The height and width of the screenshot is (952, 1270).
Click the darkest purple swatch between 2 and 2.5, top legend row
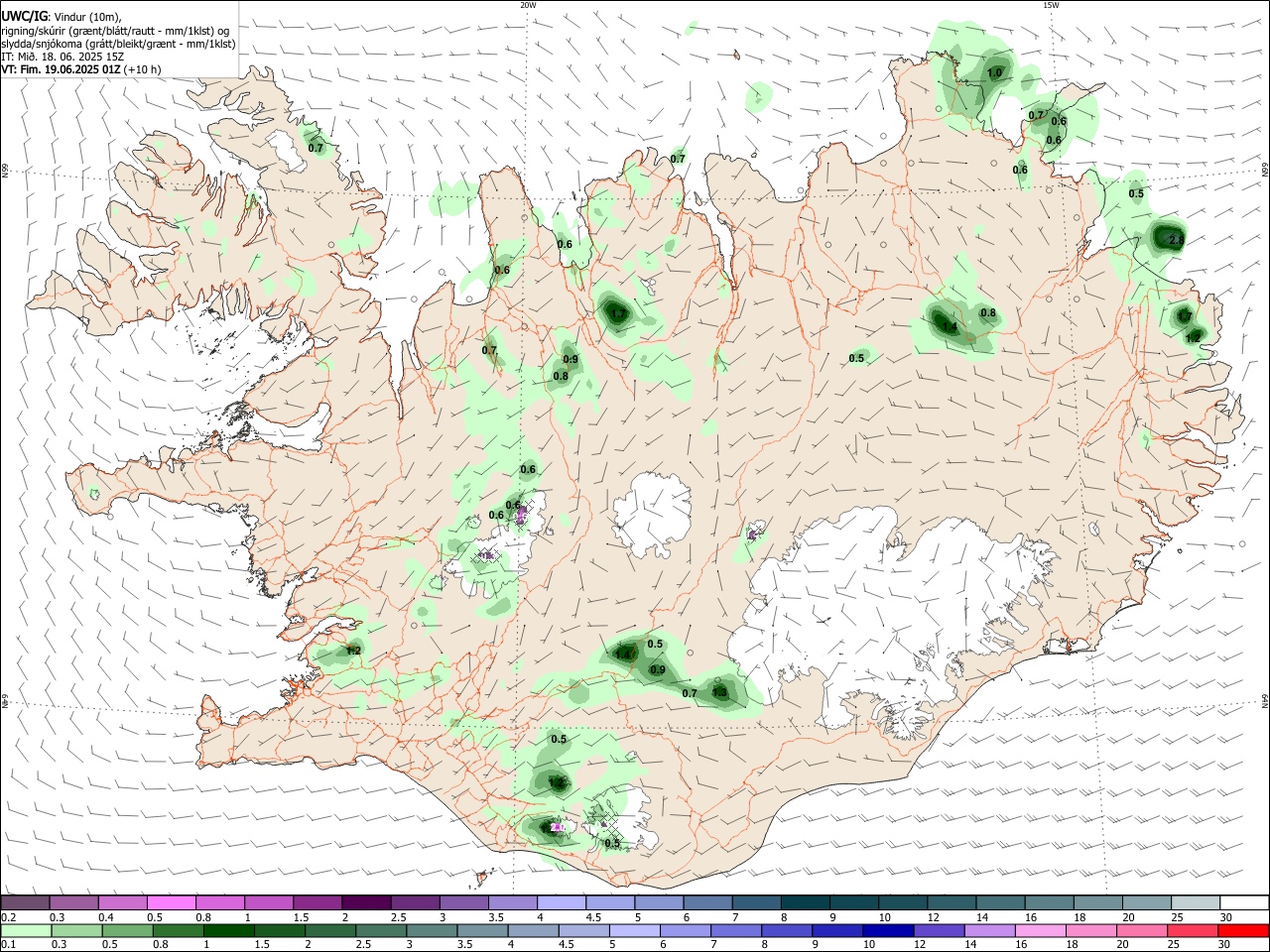pyautogui.click(x=366, y=902)
